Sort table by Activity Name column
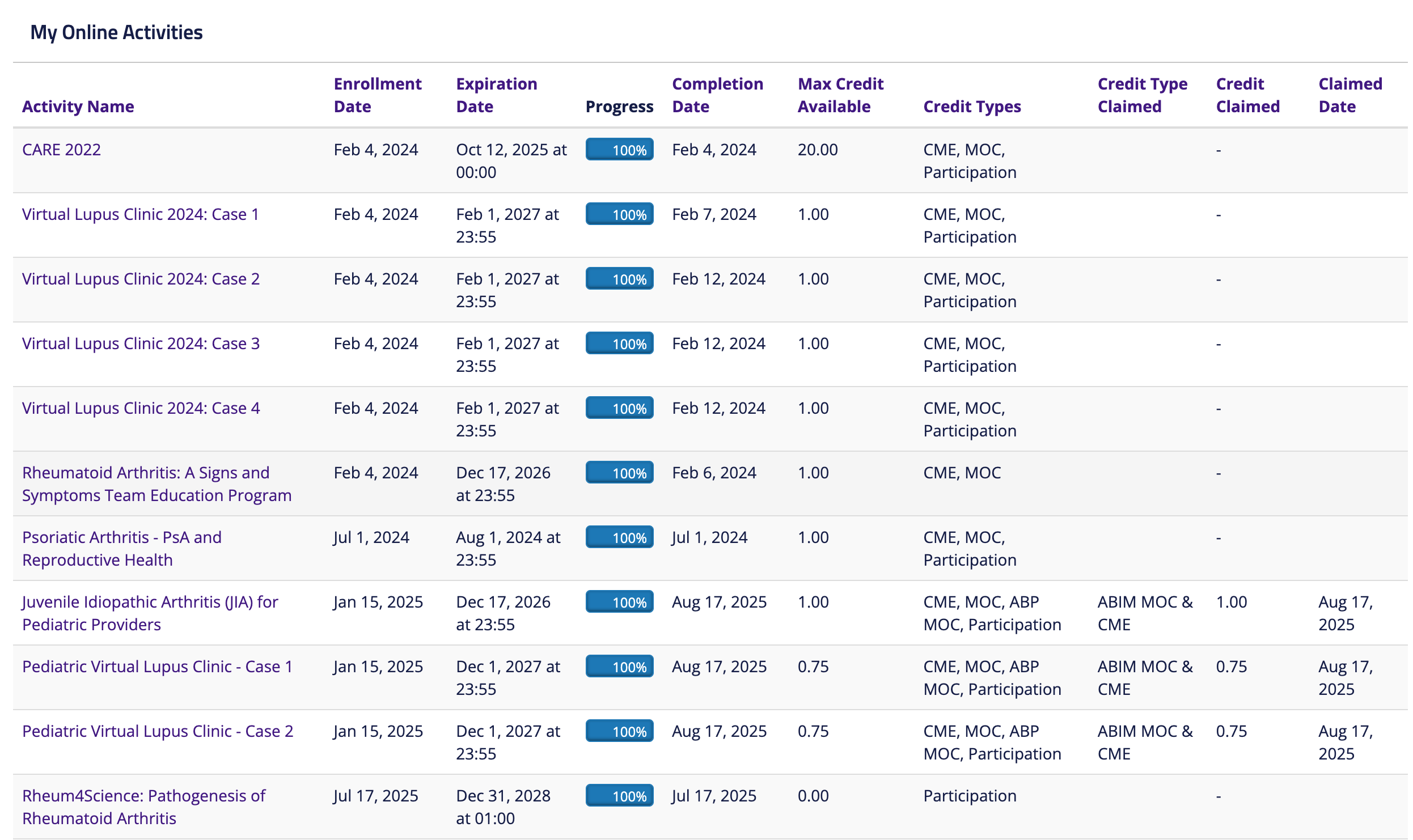This screenshot has width=1413, height=840. [x=78, y=107]
